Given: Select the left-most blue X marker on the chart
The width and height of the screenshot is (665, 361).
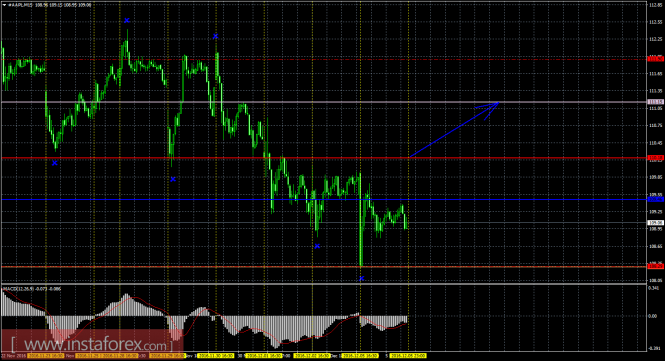Looking at the screenshot, I should [x=55, y=163].
